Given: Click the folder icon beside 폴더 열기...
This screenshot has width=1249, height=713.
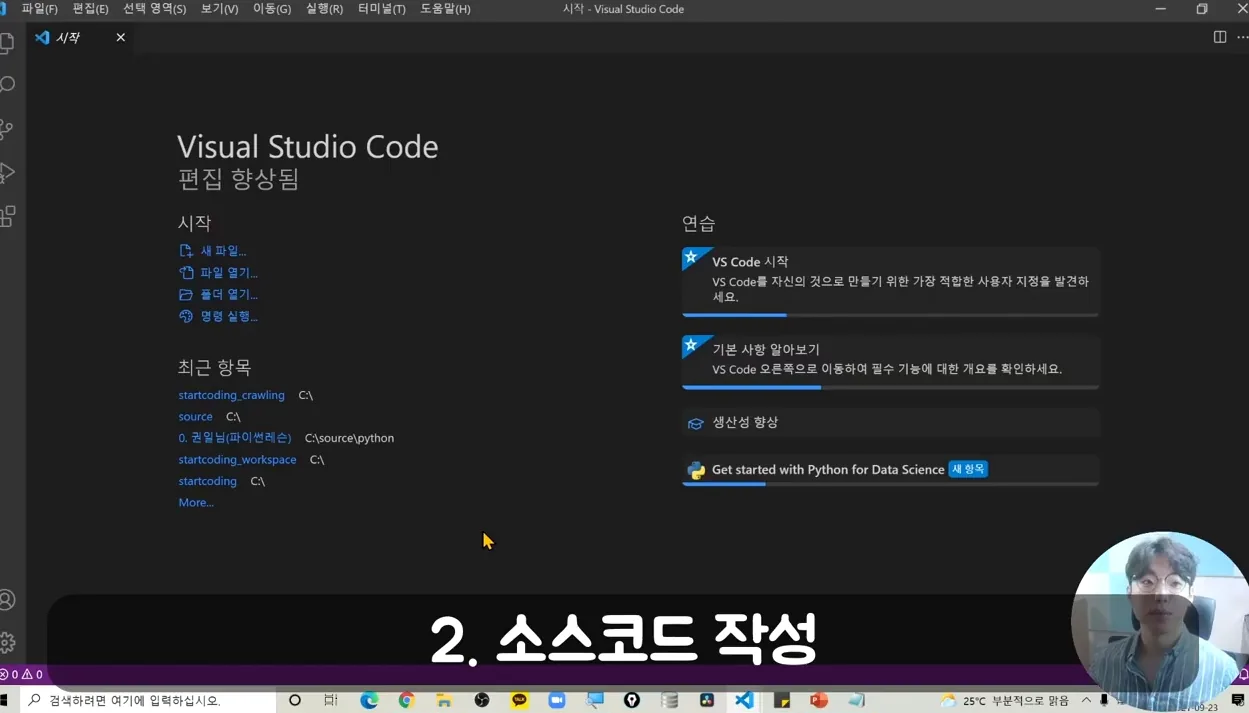Looking at the screenshot, I should click(x=186, y=295).
